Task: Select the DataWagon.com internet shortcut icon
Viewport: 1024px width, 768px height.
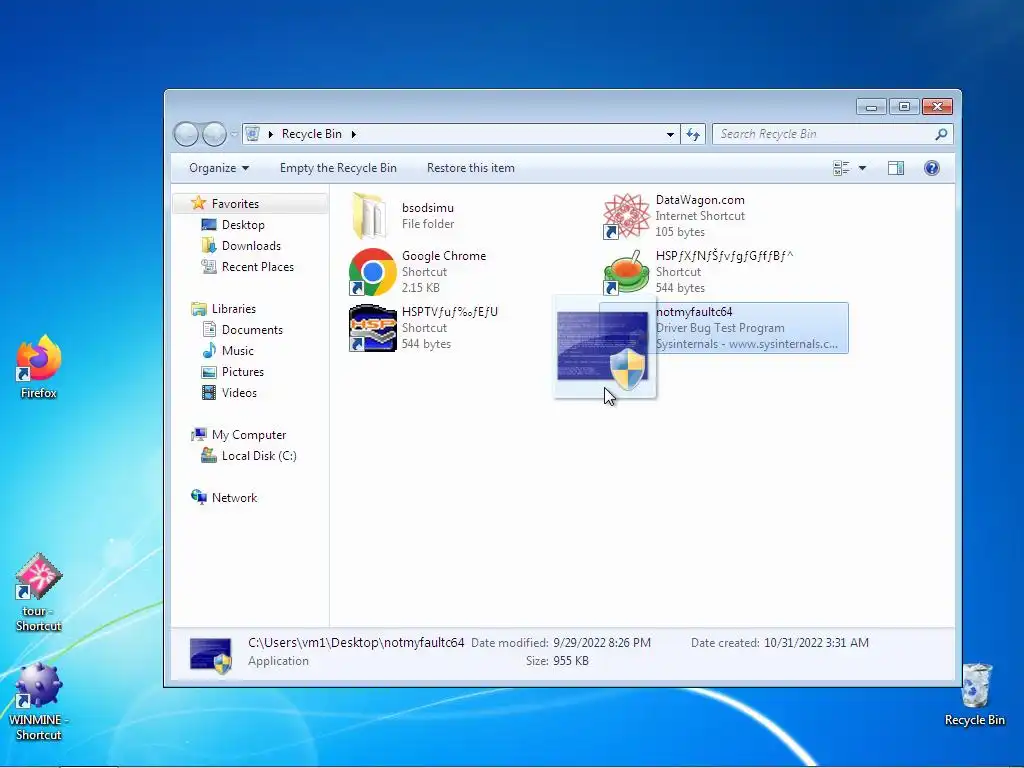Action: click(626, 216)
